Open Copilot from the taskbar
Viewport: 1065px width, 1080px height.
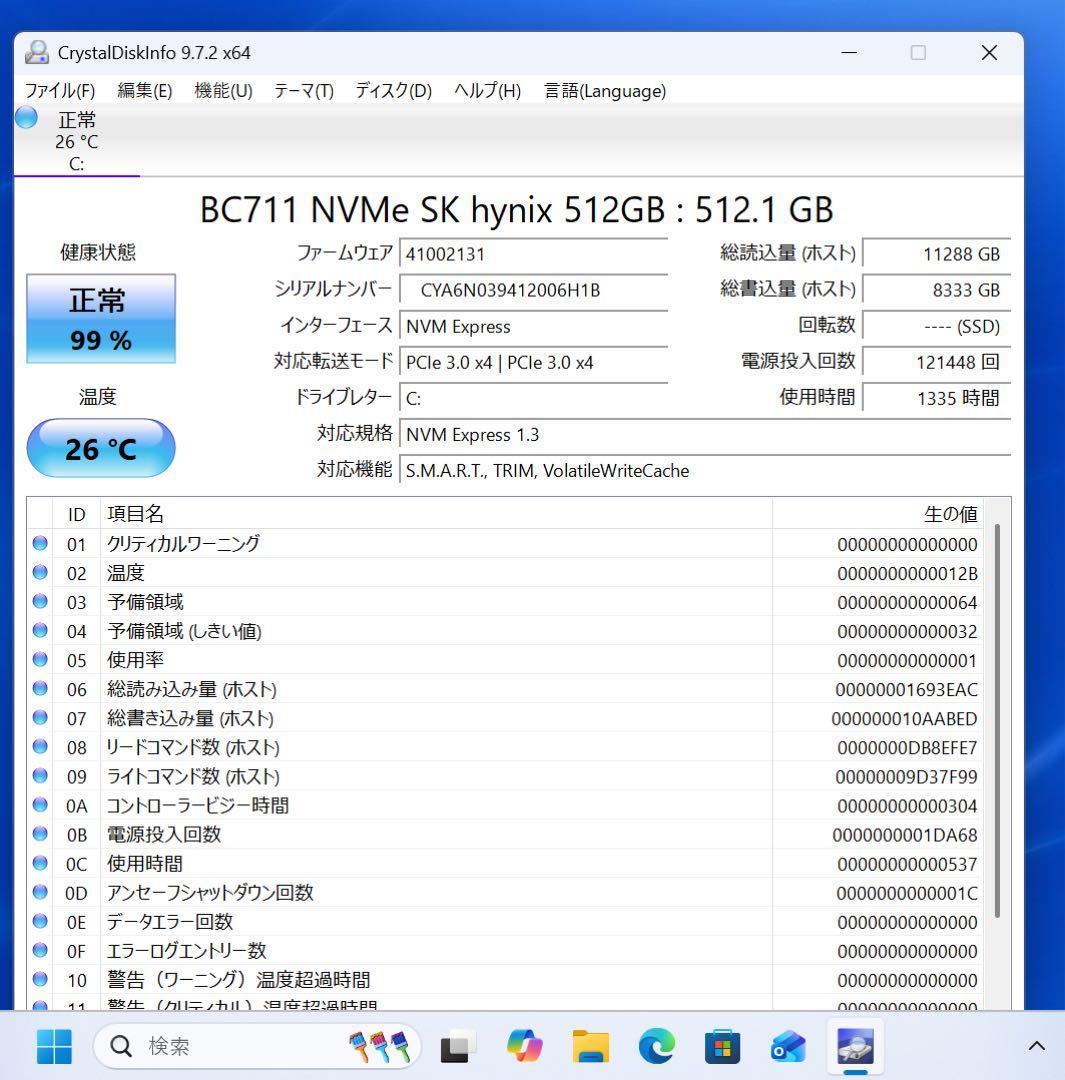[525, 1046]
